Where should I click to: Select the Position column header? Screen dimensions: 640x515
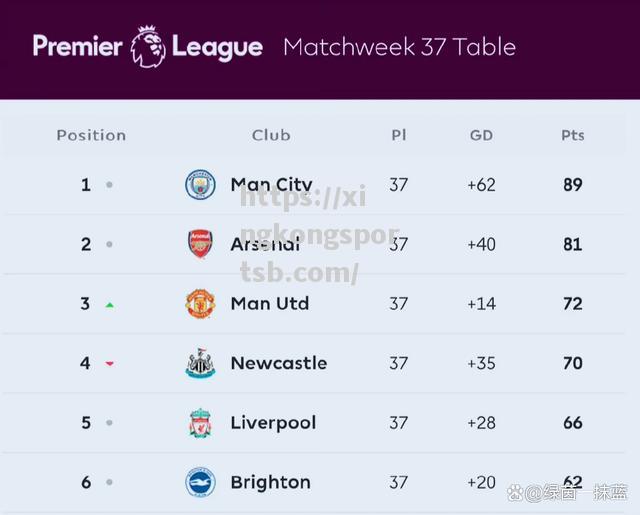91,135
